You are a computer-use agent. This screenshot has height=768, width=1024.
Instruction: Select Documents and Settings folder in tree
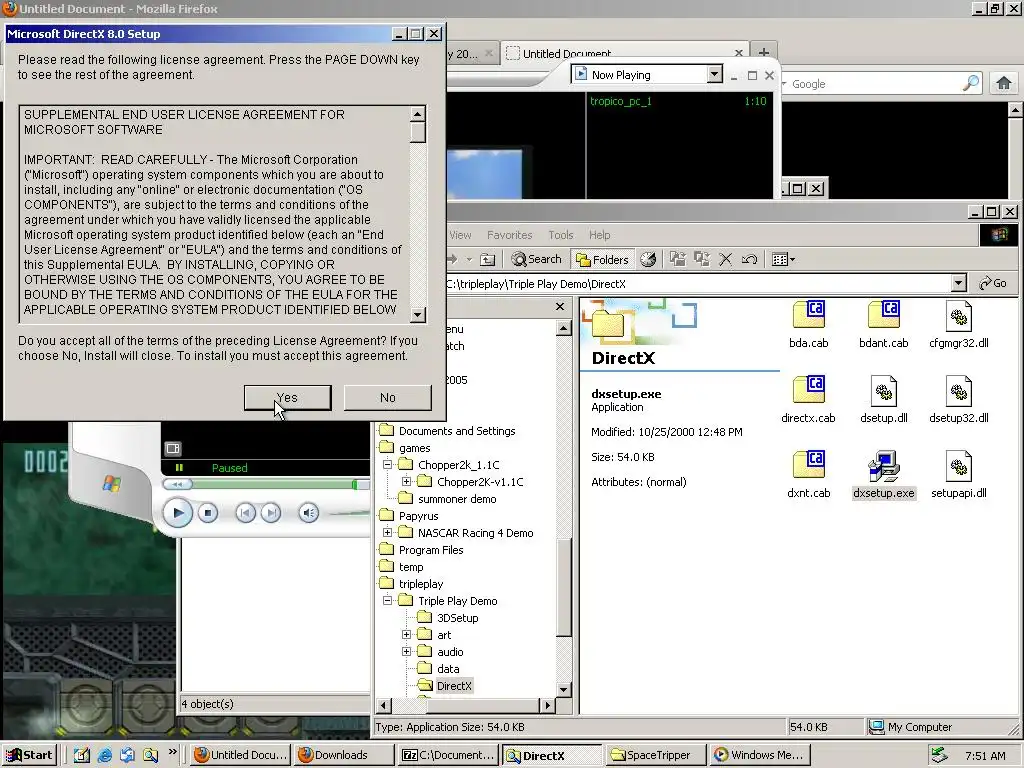tap(456, 431)
